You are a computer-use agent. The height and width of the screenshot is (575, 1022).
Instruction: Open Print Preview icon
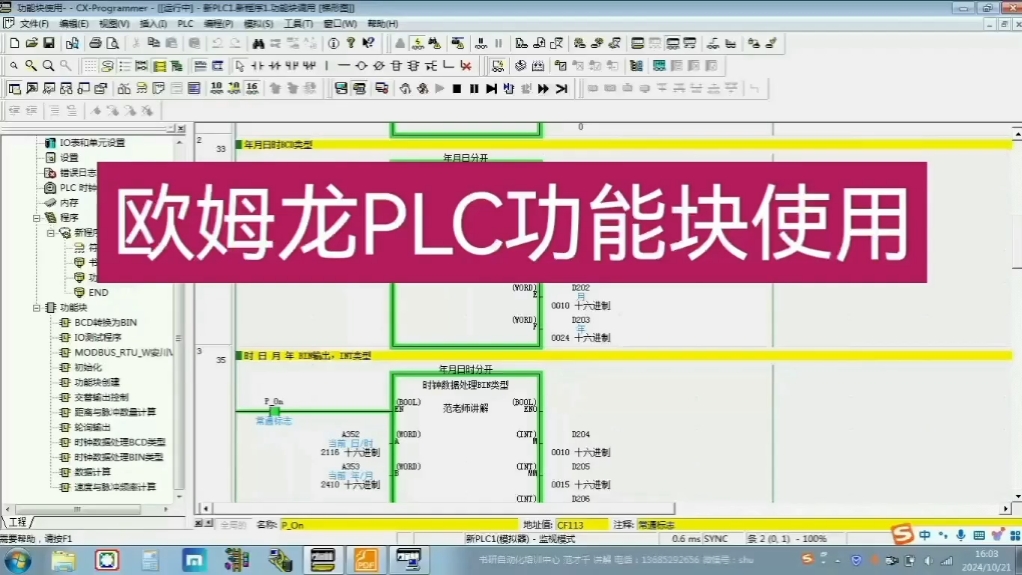[112, 44]
